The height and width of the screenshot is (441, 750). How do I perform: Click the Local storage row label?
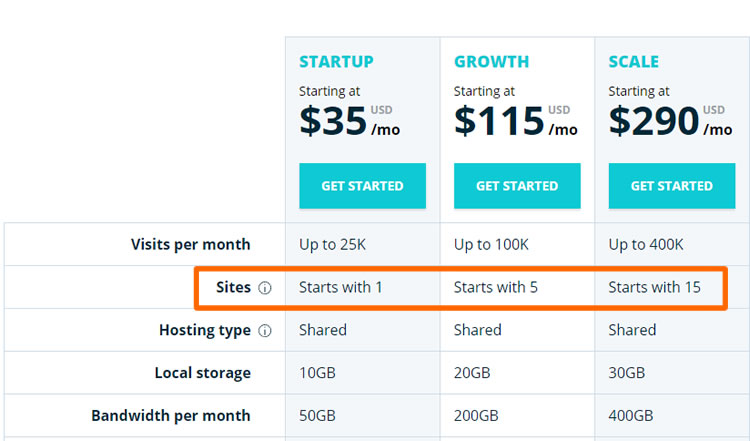coord(202,373)
